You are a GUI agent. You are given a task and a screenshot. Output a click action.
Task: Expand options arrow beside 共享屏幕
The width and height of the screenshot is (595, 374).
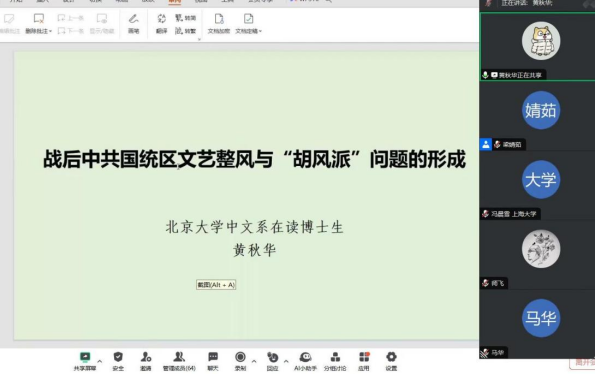[100, 361]
